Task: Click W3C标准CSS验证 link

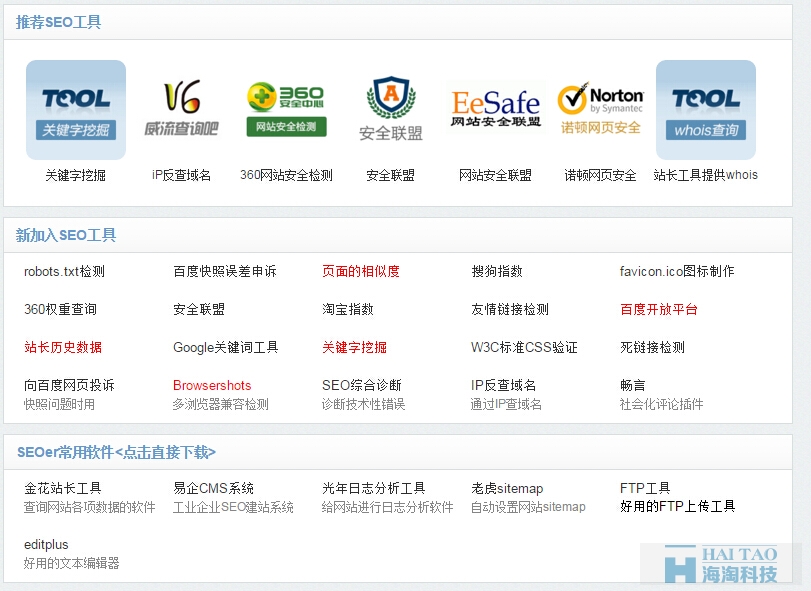Action: point(524,347)
